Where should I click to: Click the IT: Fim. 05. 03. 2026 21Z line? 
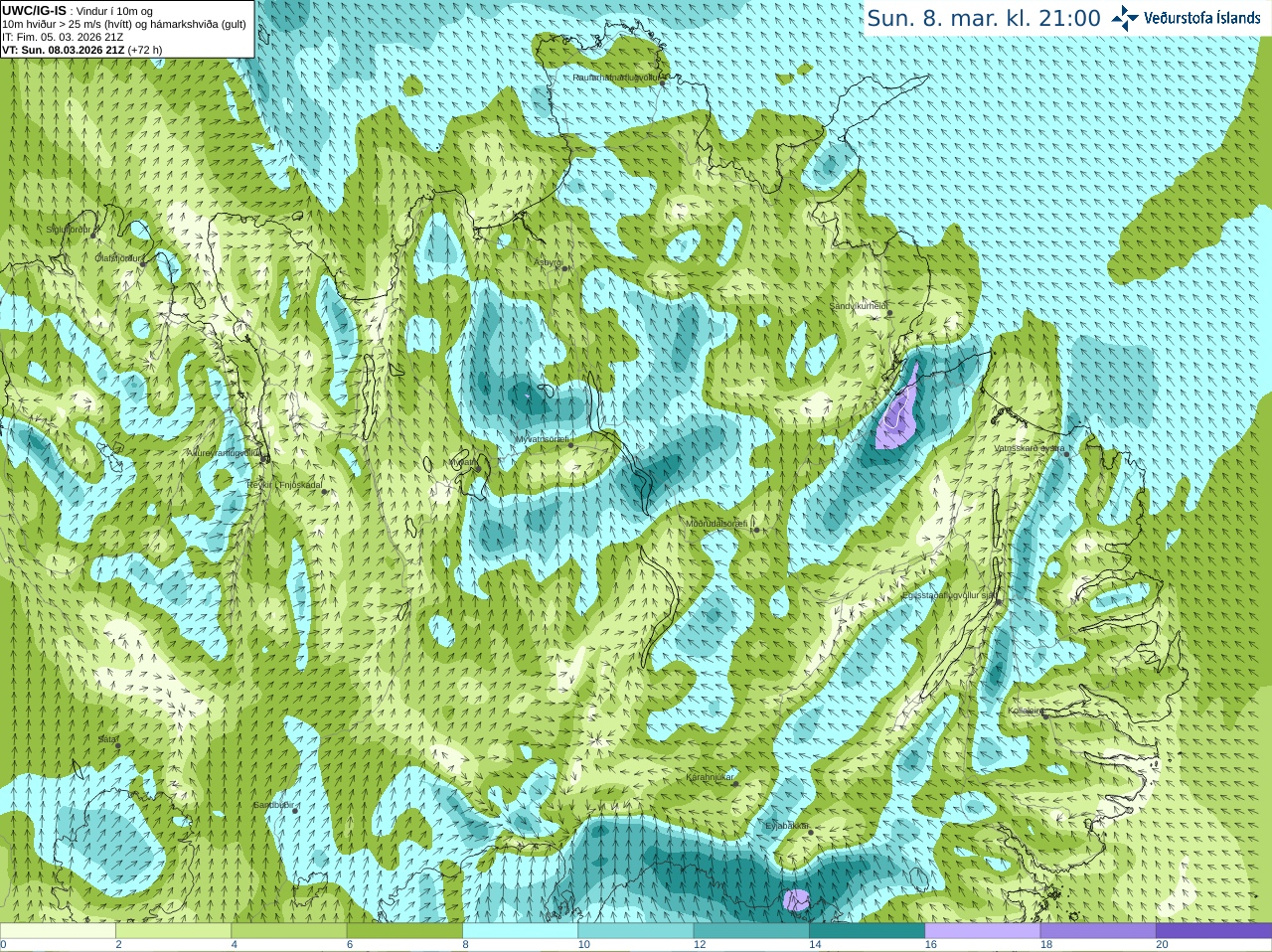pyautogui.click(x=63, y=37)
